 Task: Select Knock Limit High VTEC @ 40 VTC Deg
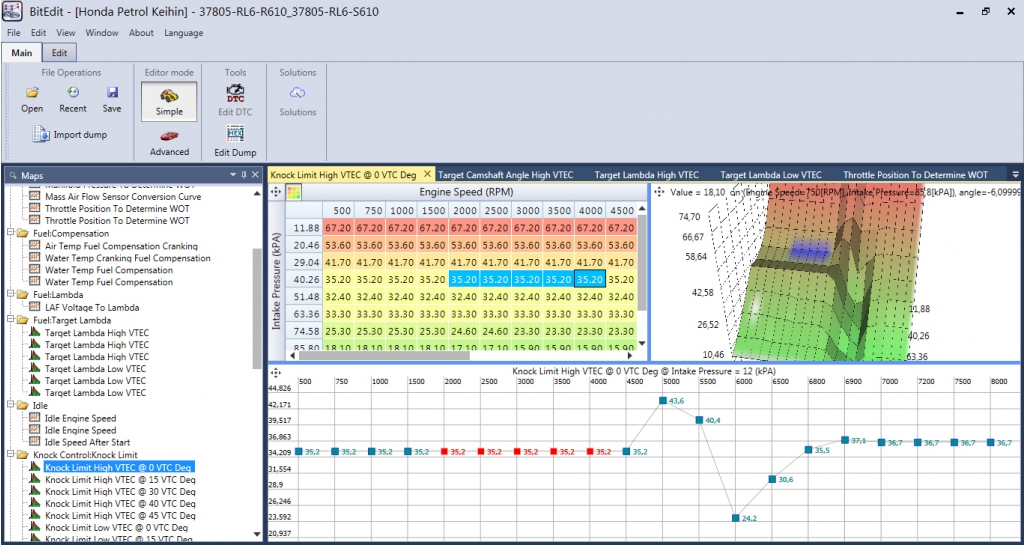tap(120, 504)
